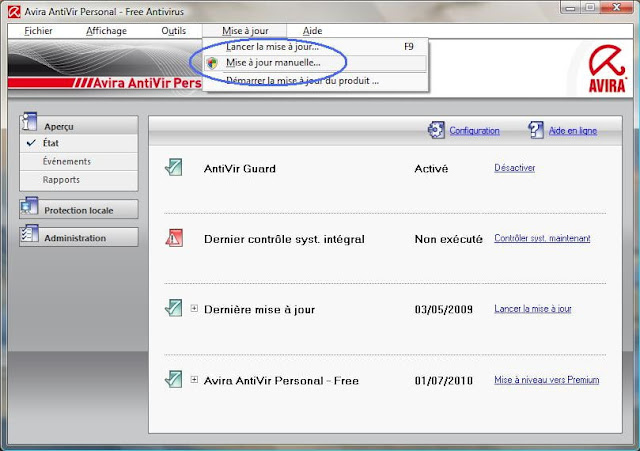Click the Configuration gear icon

point(436,130)
